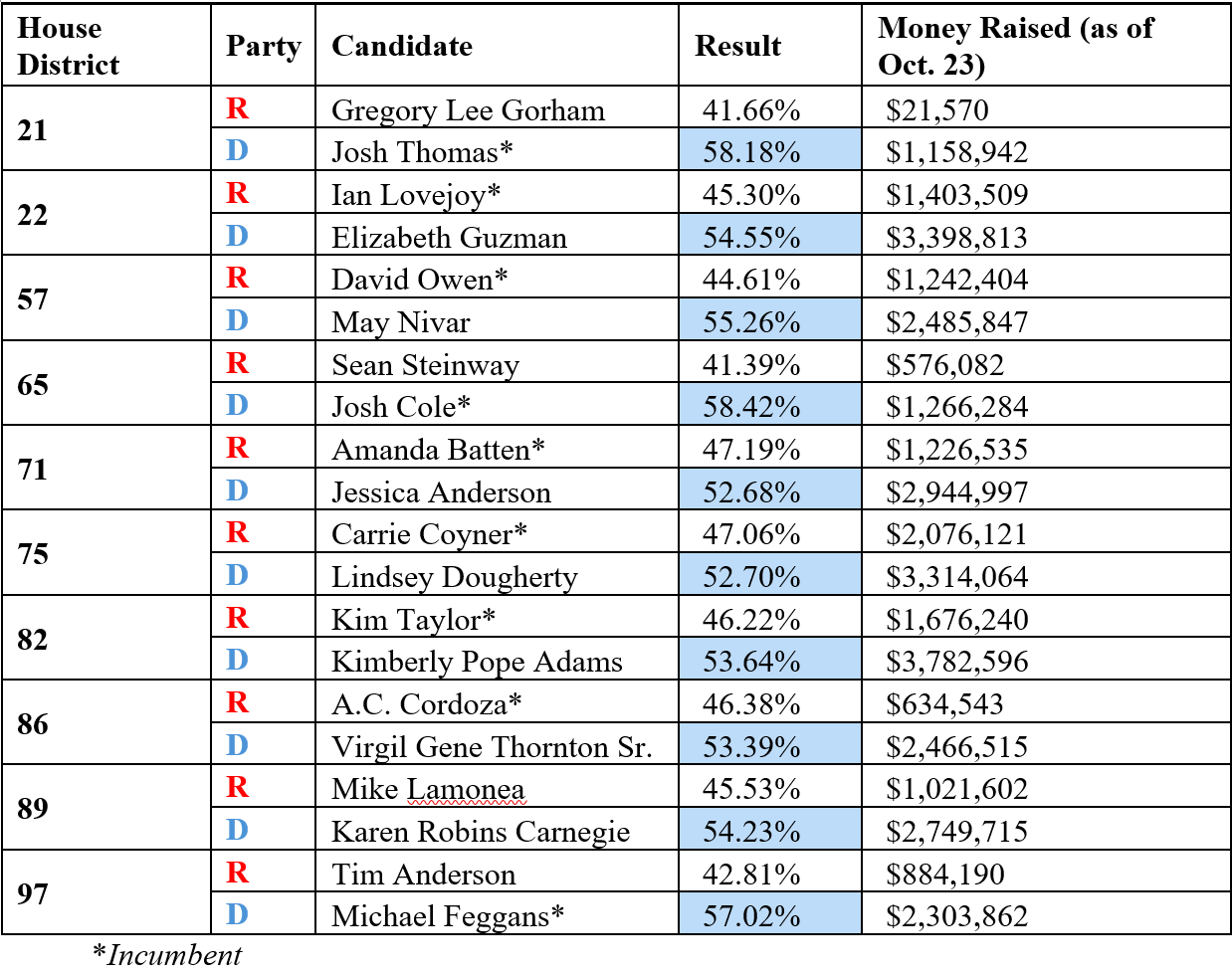Click Elizabeth Guzman's name

click(449, 237)
